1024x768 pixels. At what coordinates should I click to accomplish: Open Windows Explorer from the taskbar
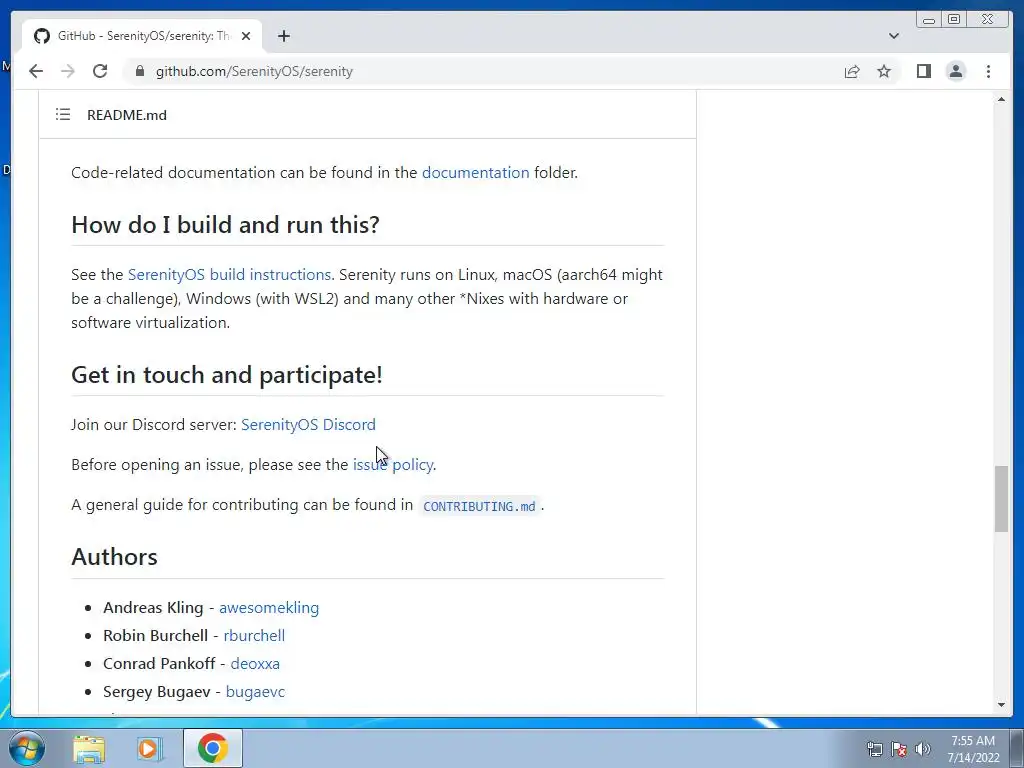point(89,748)
